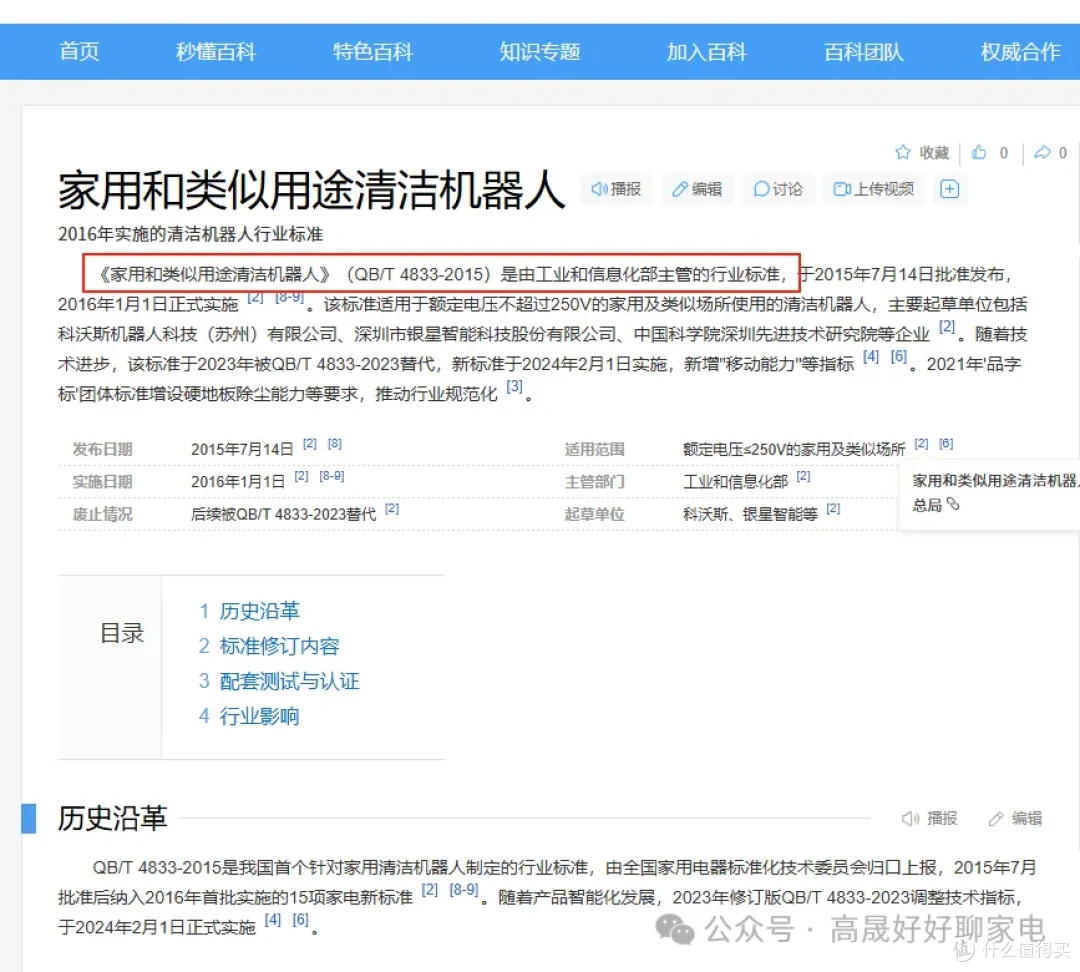
Task: Click the 播报 button beside the title
Action: click(x=616, y=189)
